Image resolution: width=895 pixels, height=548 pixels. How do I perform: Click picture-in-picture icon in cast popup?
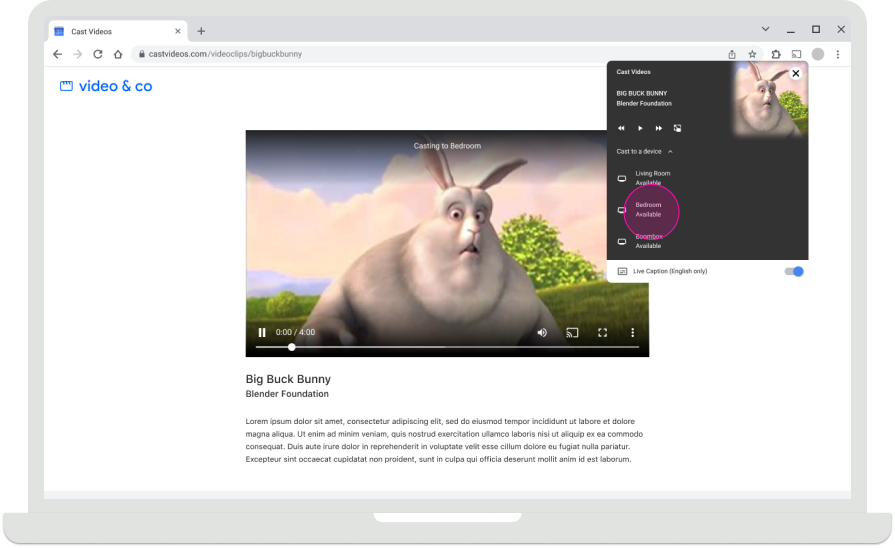point(677,128)
